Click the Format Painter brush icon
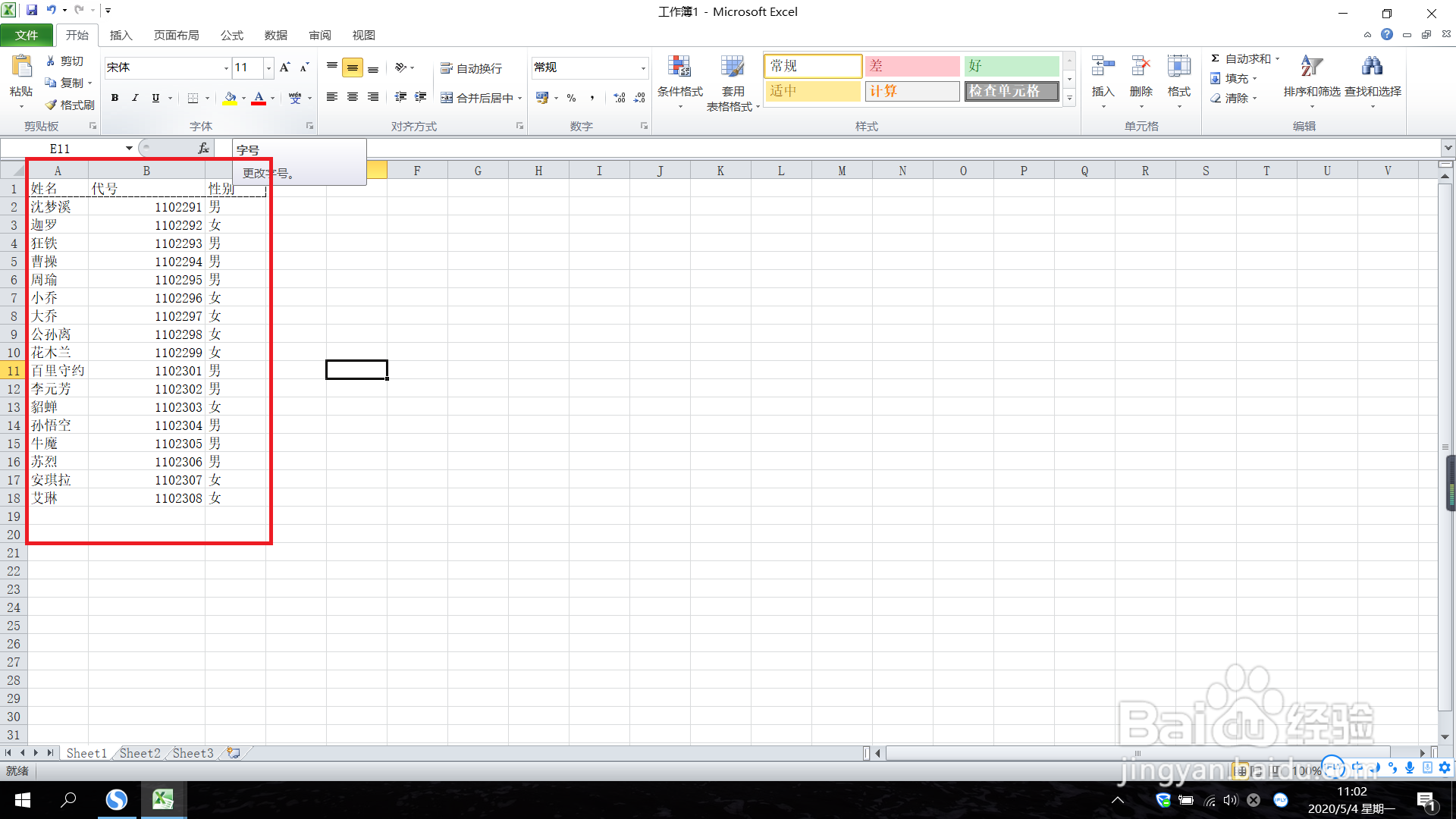This screenshot has width=1456, height=819. click(52, 105)
